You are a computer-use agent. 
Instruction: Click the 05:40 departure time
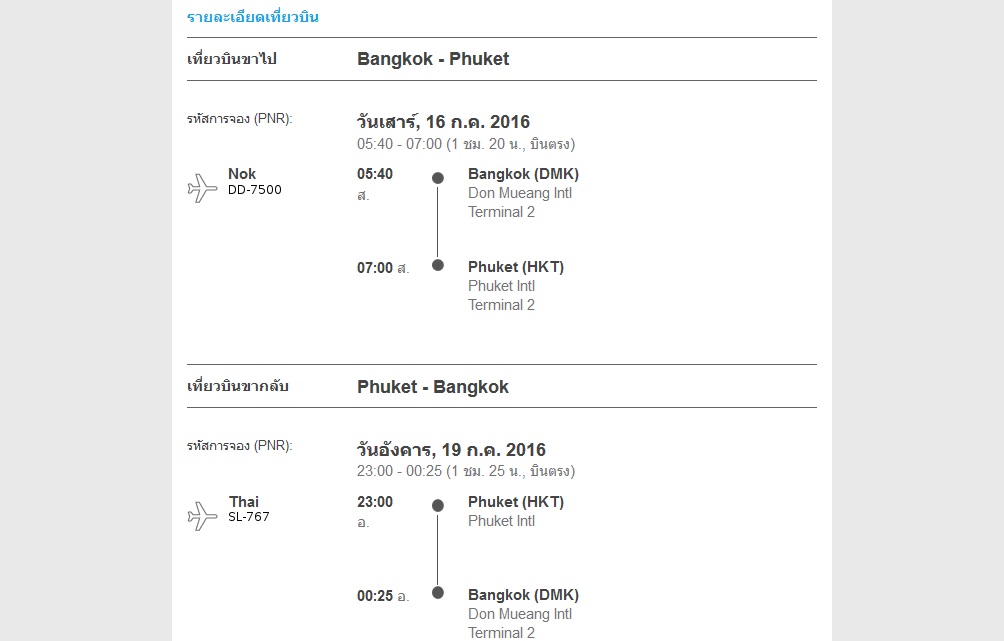click(375, 174)
